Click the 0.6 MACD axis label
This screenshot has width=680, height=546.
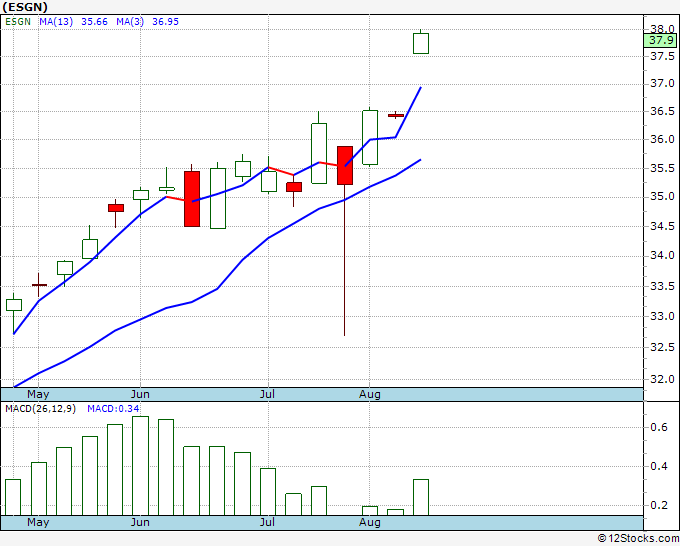(659, 428)
